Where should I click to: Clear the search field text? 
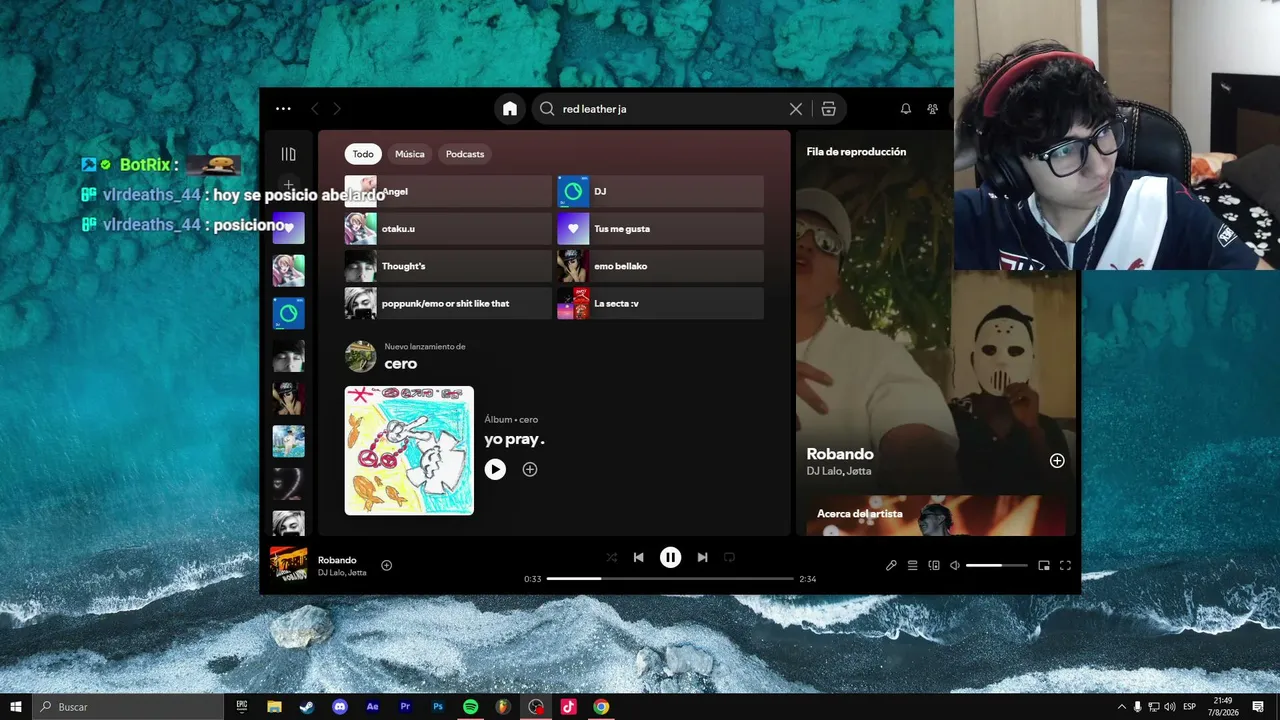pyautogui.click(x=796, y=109)
